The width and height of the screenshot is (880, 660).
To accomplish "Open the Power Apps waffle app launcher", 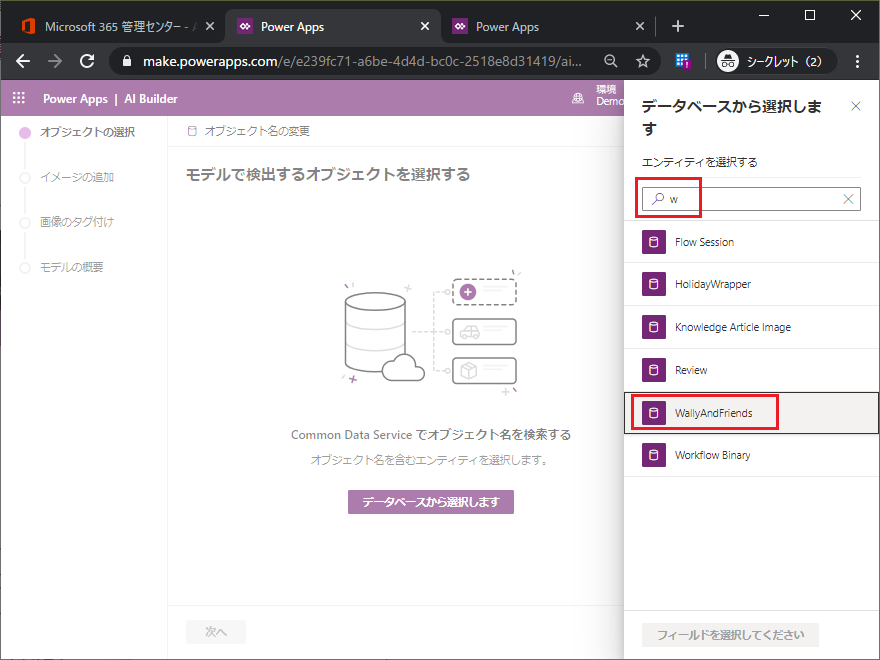I will (x=18, y=98).
